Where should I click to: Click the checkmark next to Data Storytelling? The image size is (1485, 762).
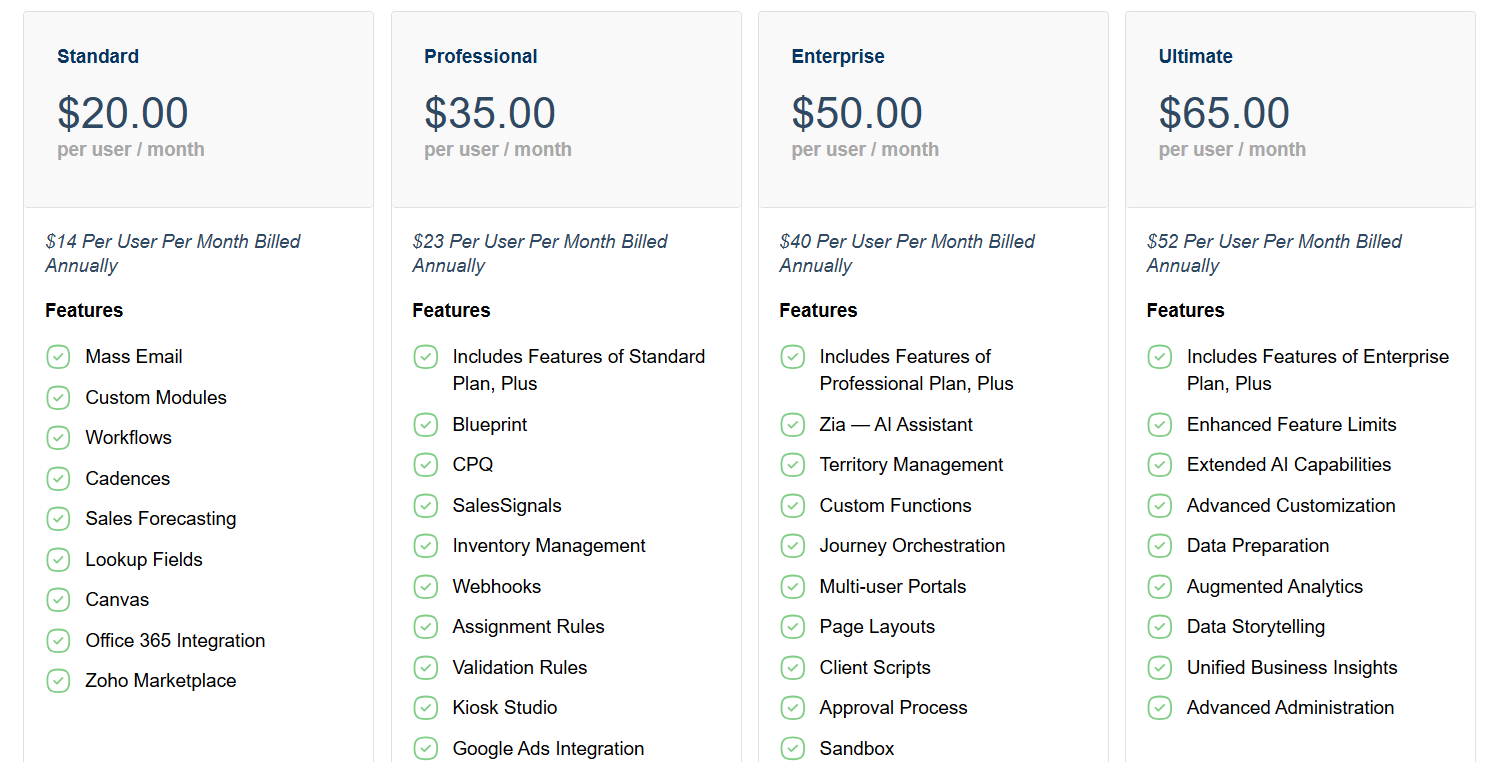1160,627
